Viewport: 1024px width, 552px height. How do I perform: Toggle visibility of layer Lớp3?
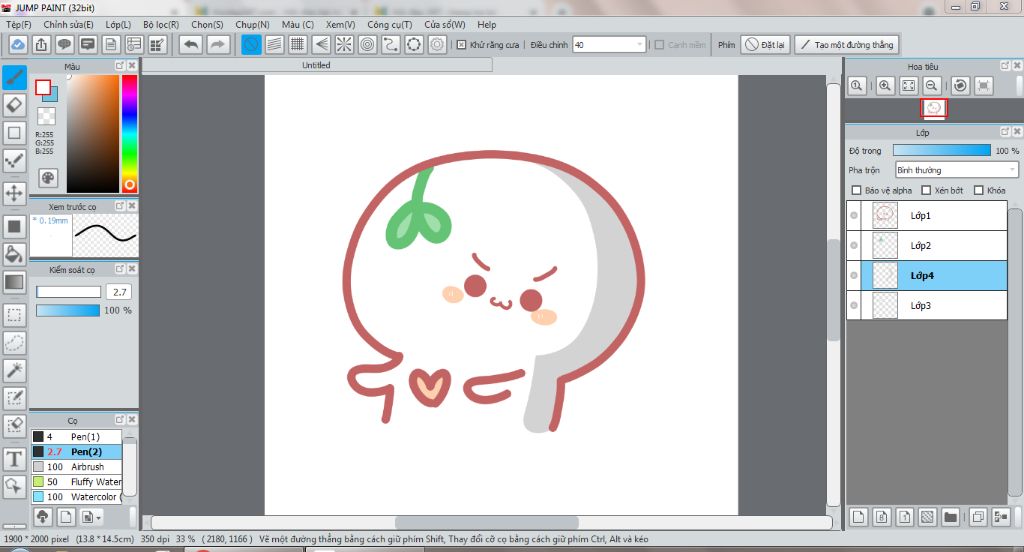click(854, 305)
